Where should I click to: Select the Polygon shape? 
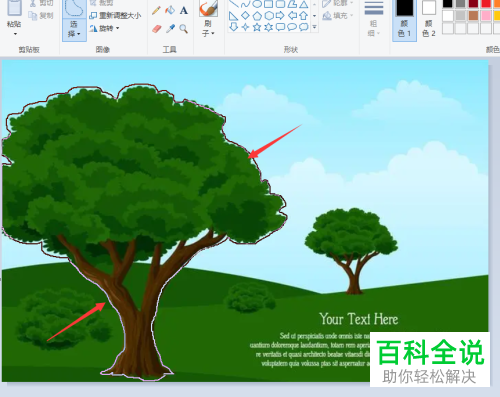tap(292, 4)
